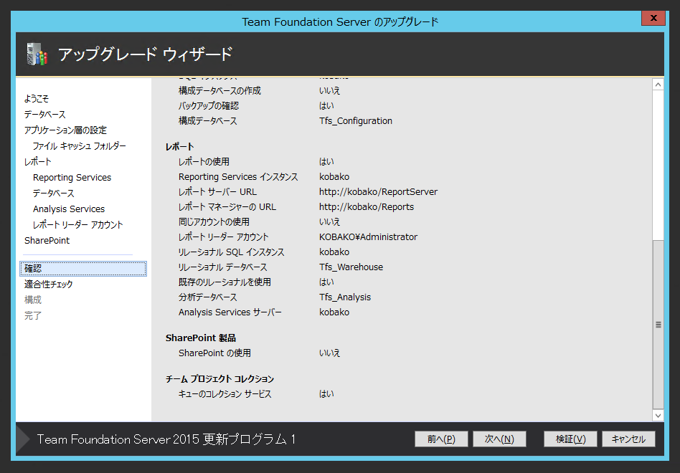Click the 検証(V) button
Viewport: 680px width, 473px height.
570,439
